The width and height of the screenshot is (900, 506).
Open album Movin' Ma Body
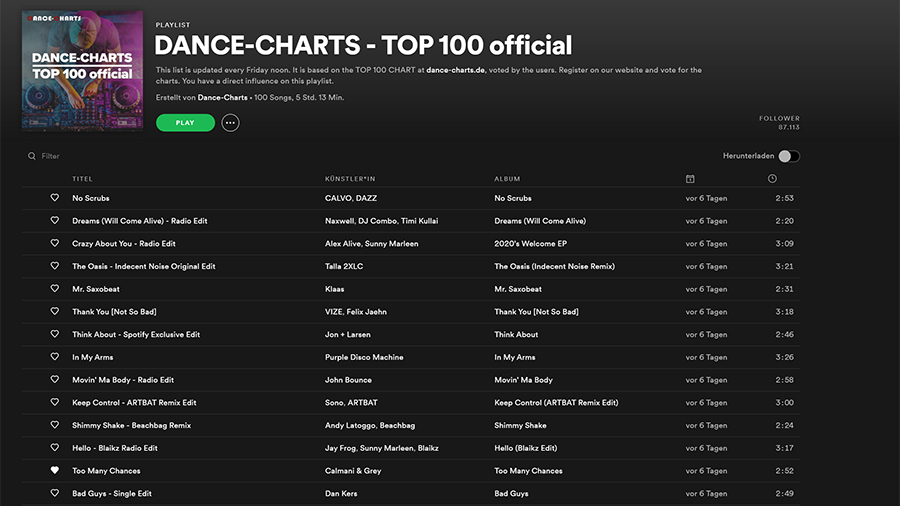523,380
